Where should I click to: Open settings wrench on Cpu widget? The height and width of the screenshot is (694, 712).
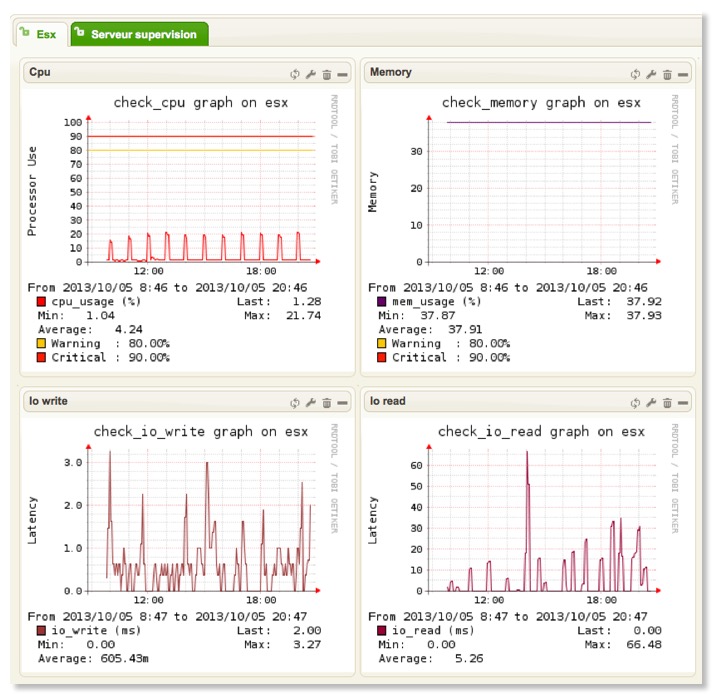coord(311,74)
